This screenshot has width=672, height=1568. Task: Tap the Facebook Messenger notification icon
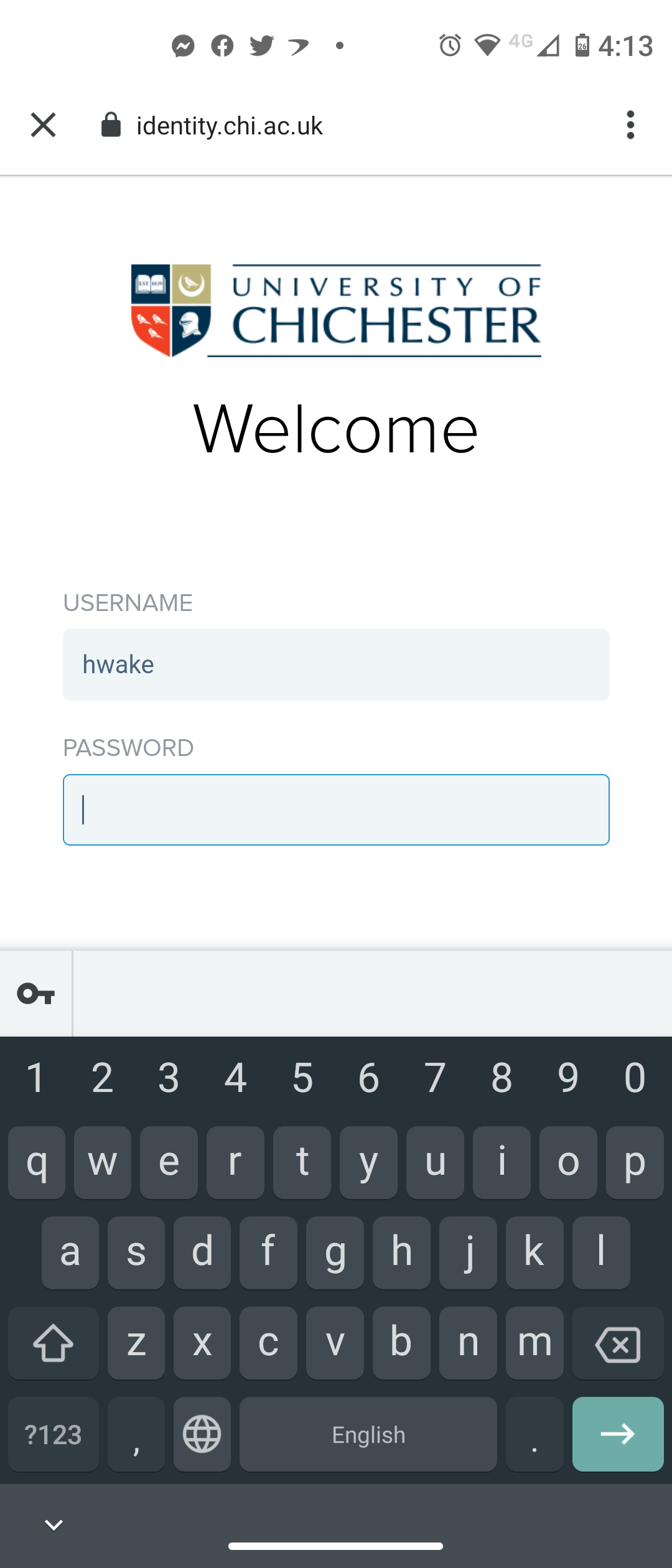pos(183,45)
